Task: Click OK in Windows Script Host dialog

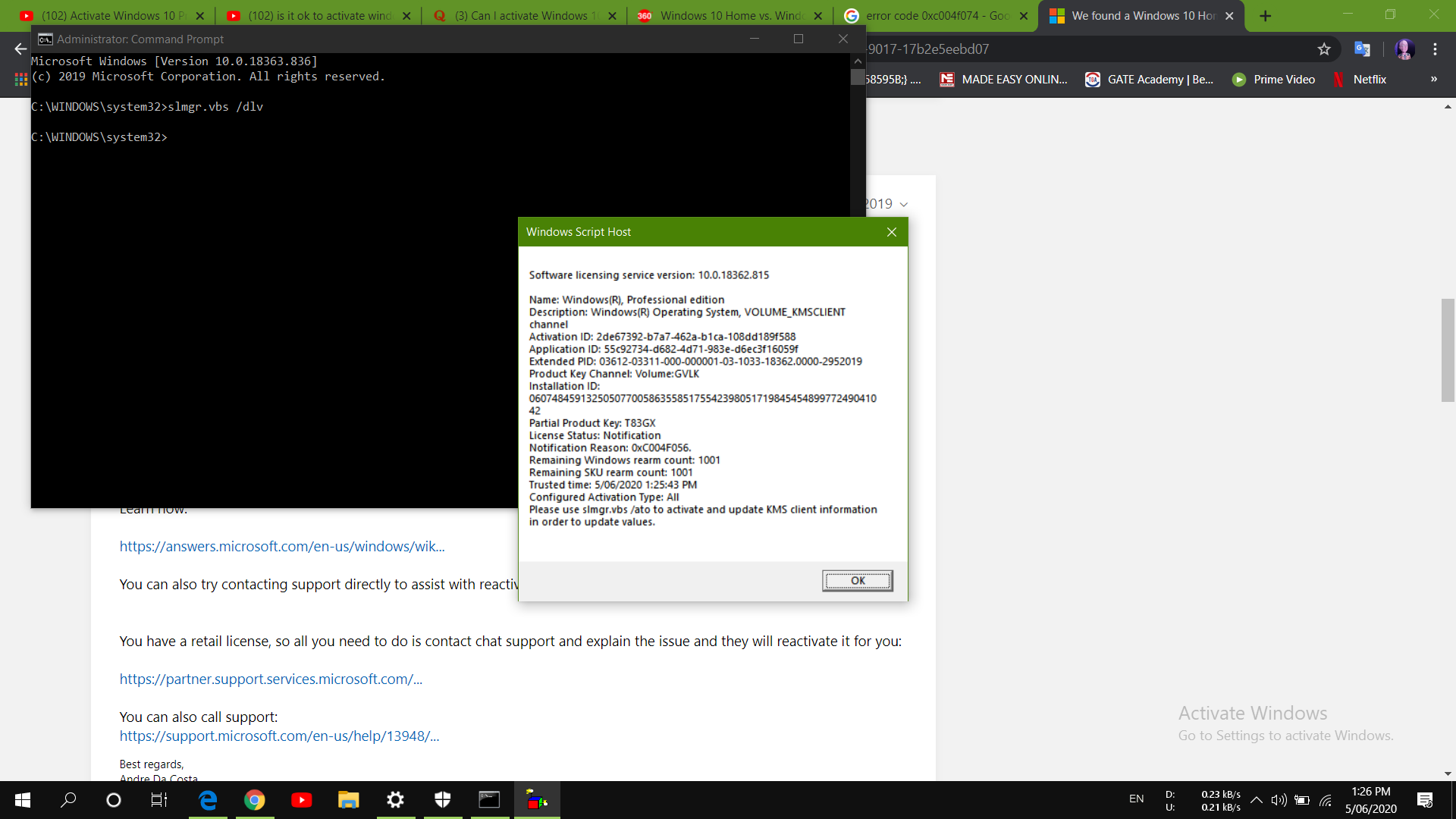Action: tap(857, 581)
